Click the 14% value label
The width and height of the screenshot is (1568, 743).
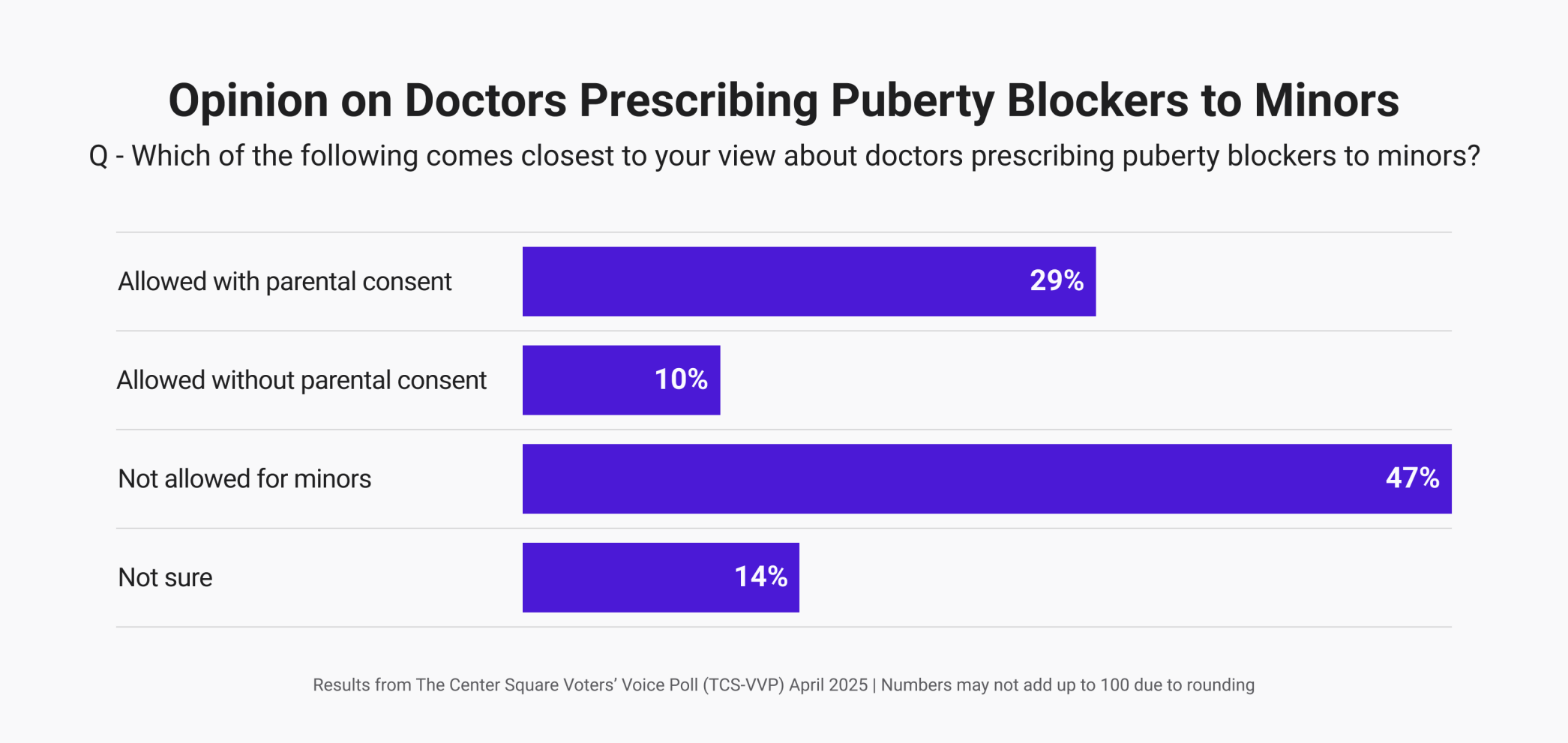(x=760, y=577)
